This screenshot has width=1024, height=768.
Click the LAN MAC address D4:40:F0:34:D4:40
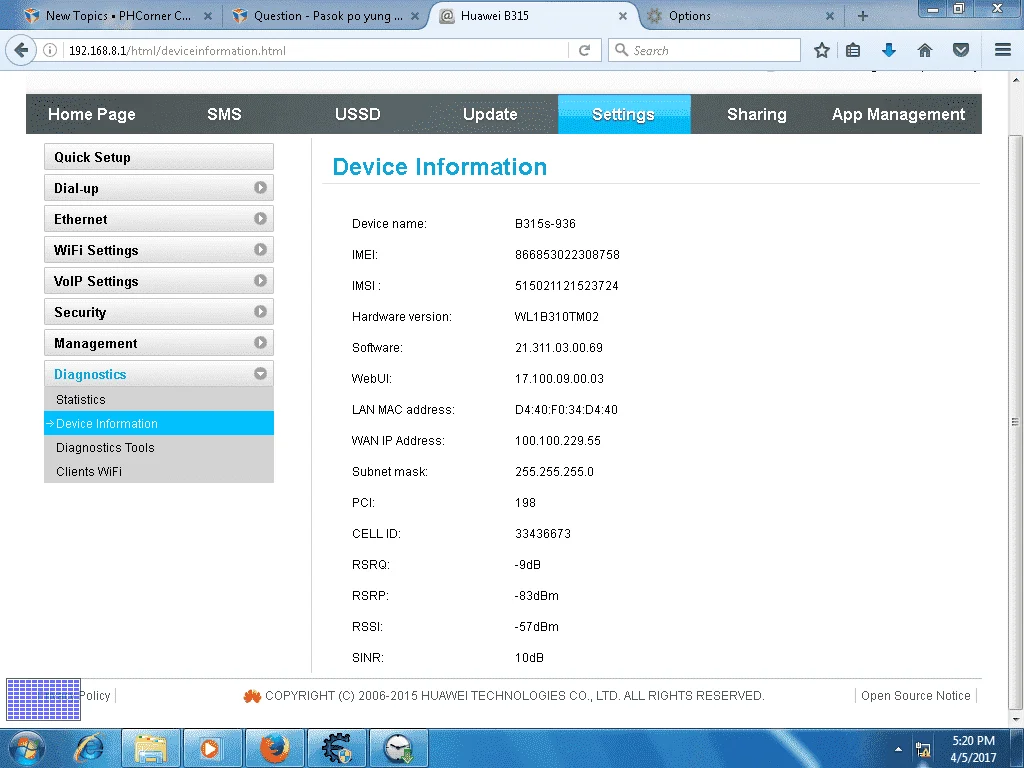(x=566, y=409)
